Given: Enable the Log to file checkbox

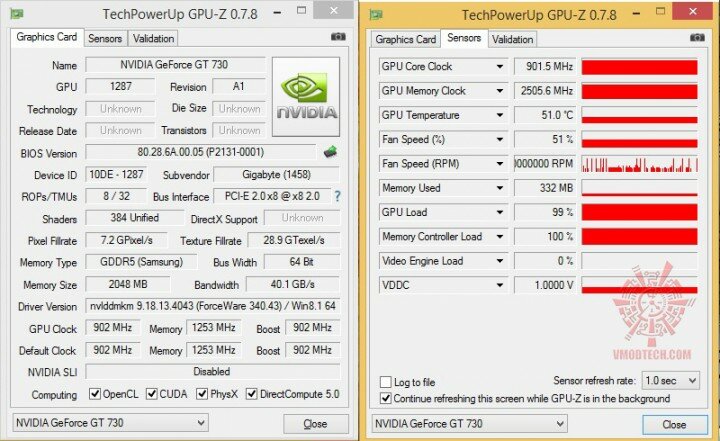Looking at the screenshot, I should coord(386,382).
